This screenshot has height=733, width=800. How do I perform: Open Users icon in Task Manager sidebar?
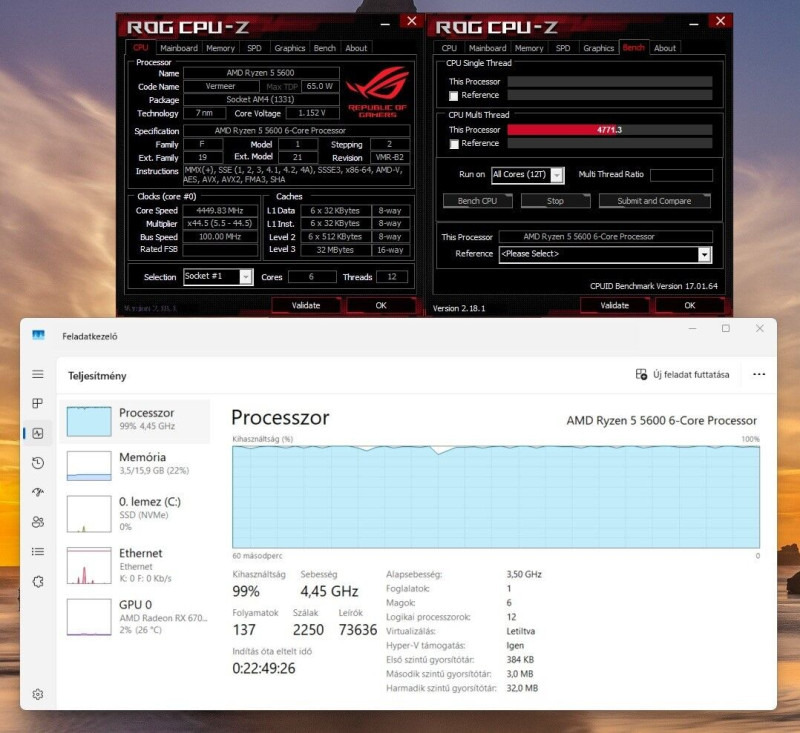(x=38, y=522)
